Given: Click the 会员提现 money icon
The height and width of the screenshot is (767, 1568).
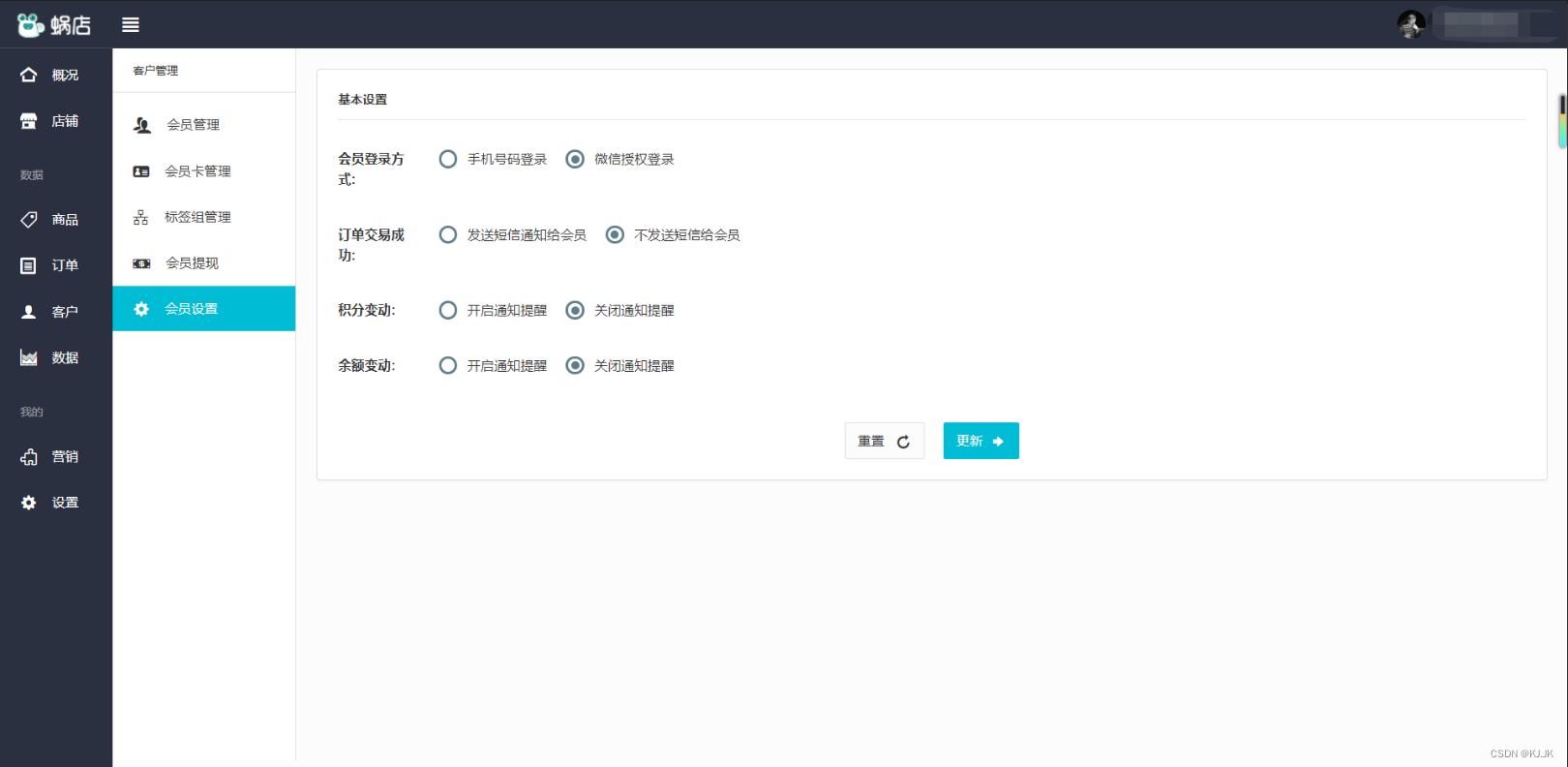Looking at the screenshot, I should point(141,263).
